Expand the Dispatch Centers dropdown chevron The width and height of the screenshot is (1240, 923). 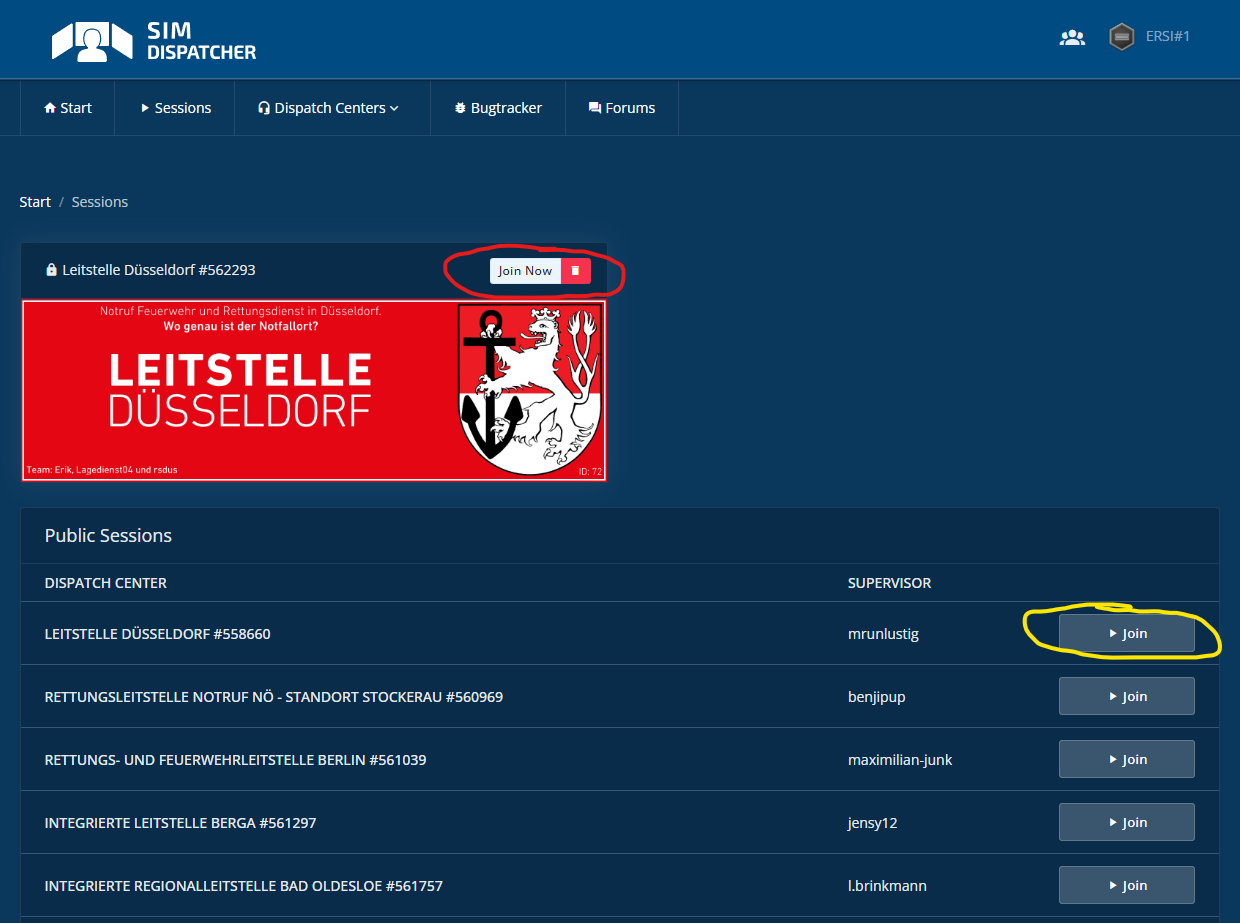click(x=395, y=108)
